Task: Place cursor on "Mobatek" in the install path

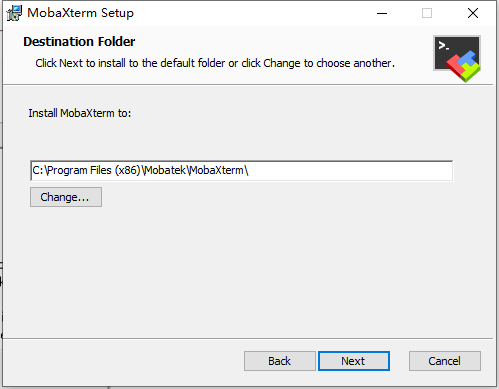Action: [x=165, y=170]
